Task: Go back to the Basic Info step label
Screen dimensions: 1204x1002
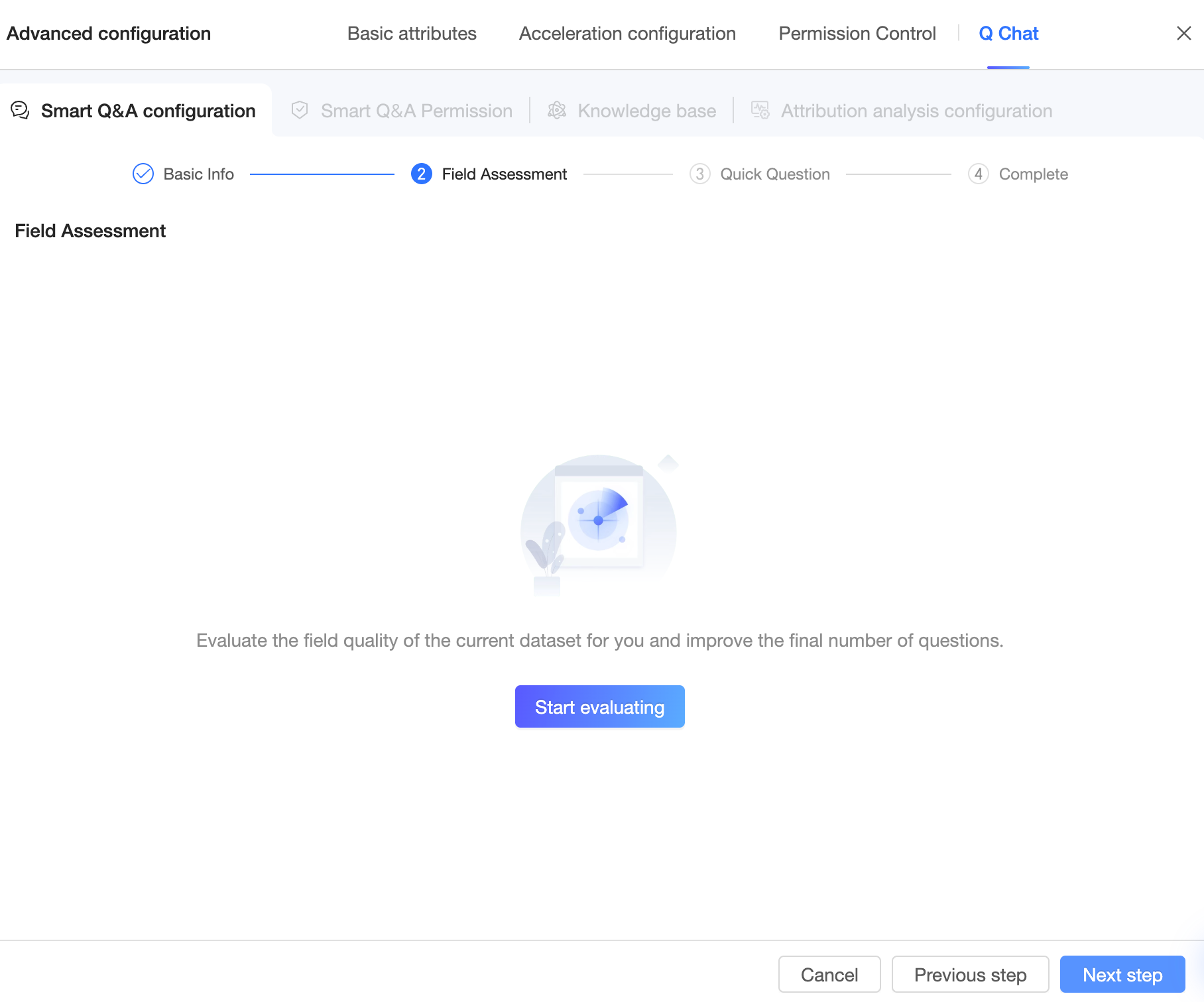Action: click(199, 174)
